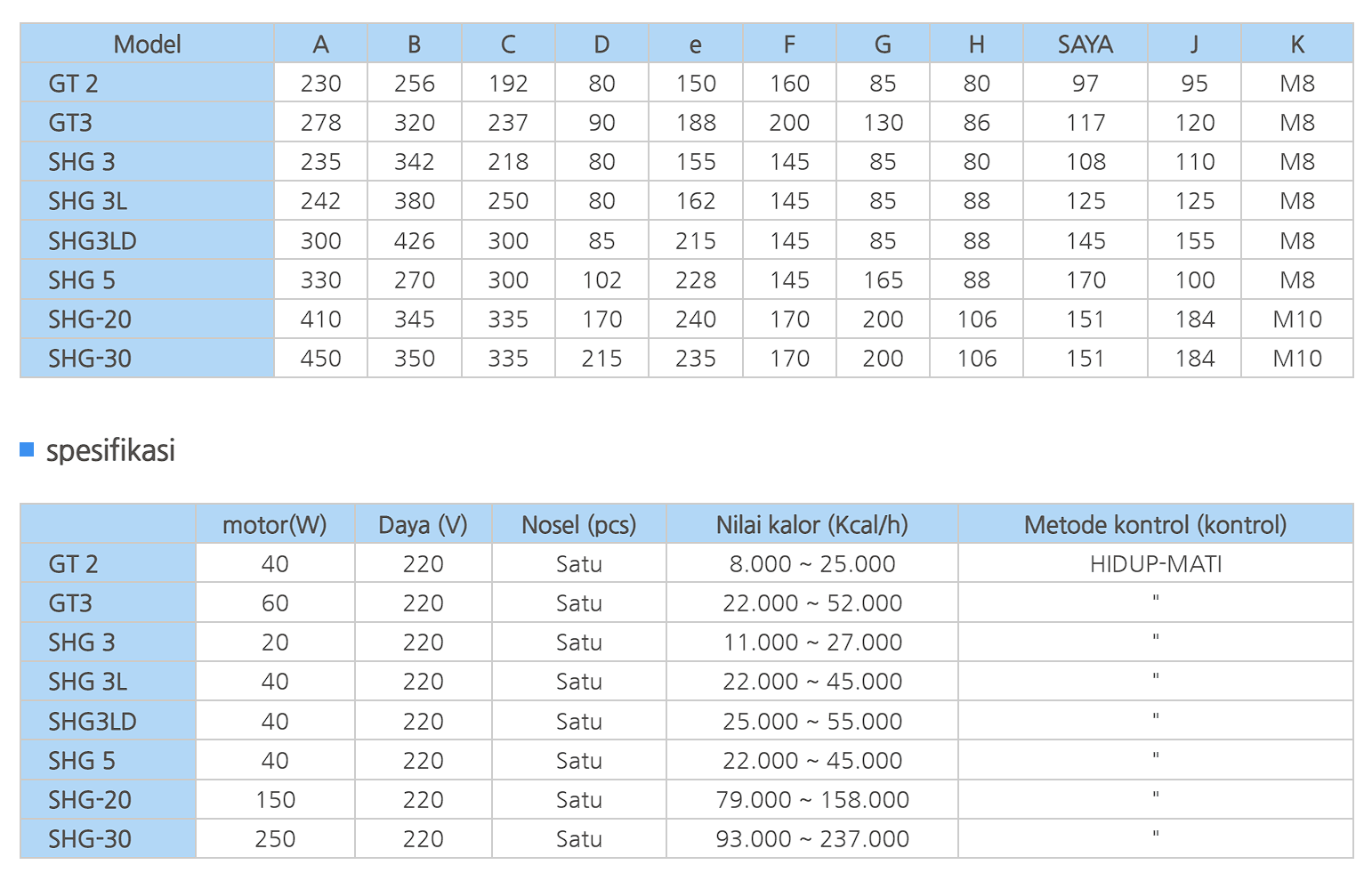Click the Daya (V) column header
The image size is (1372, 881).
pos(423,524)
